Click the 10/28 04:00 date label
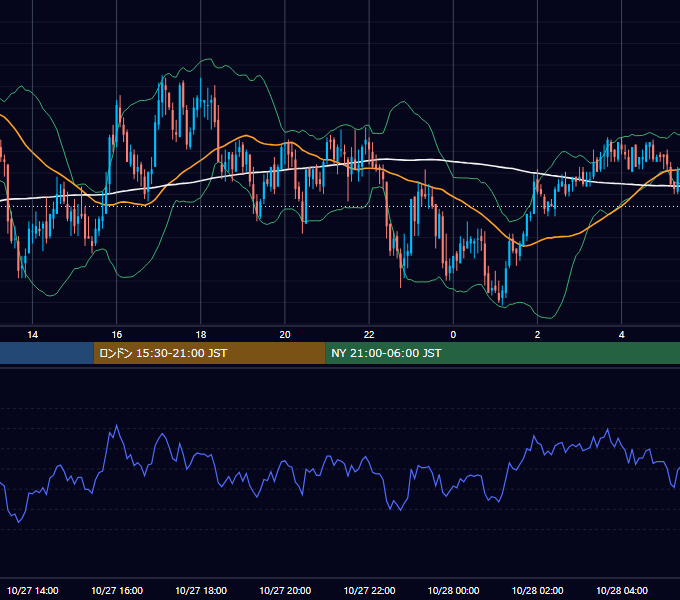 point(621,590)
